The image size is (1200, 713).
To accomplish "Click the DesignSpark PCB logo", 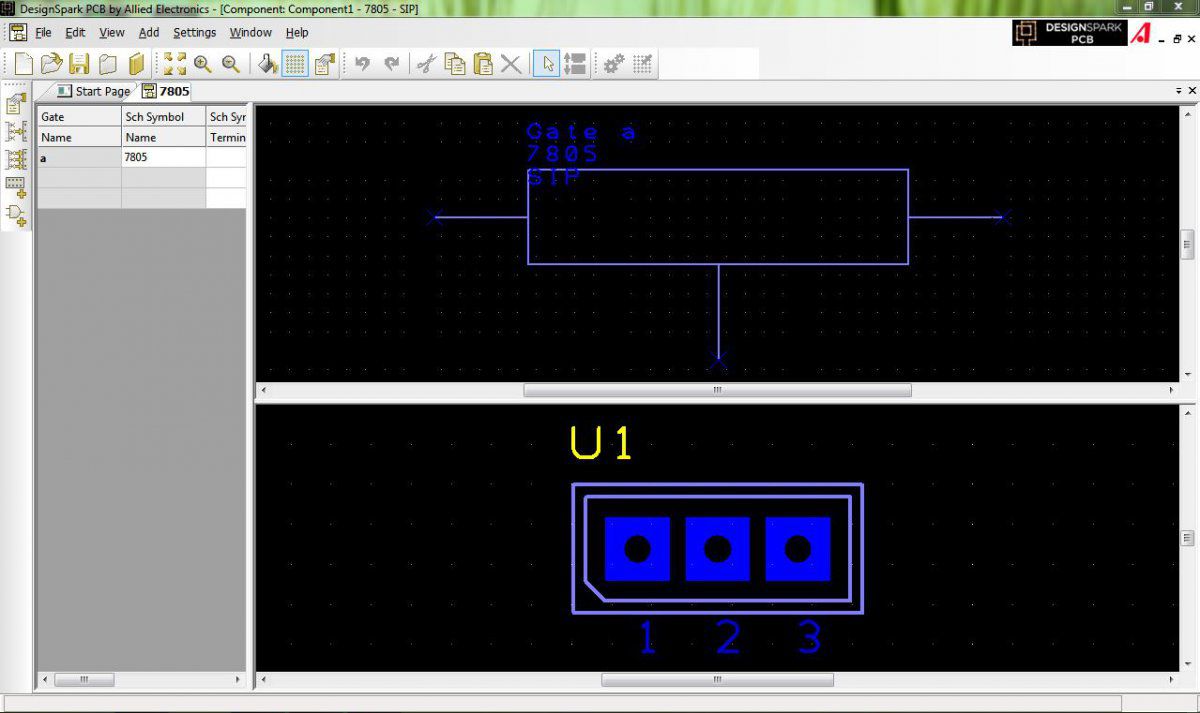I will tap(1069, 33).
